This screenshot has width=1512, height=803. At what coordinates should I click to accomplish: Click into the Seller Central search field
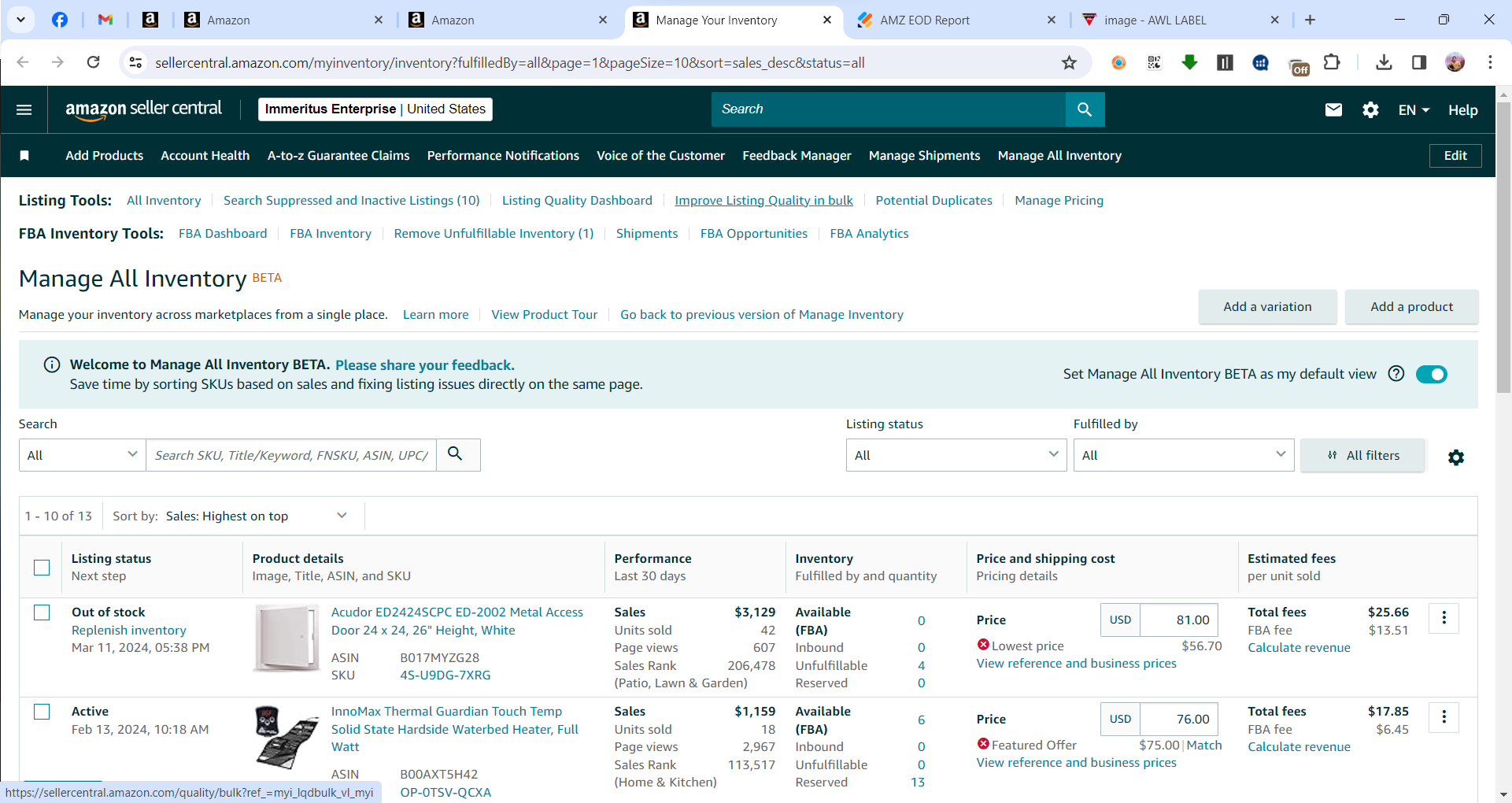(889, 109)
